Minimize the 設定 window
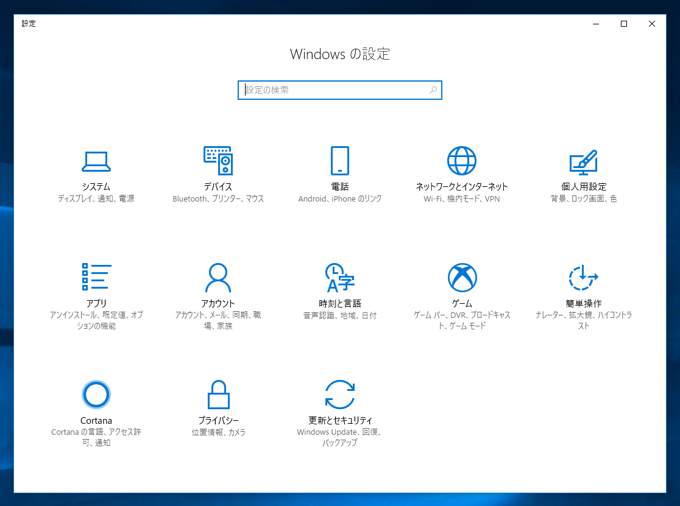 [596, 24]
